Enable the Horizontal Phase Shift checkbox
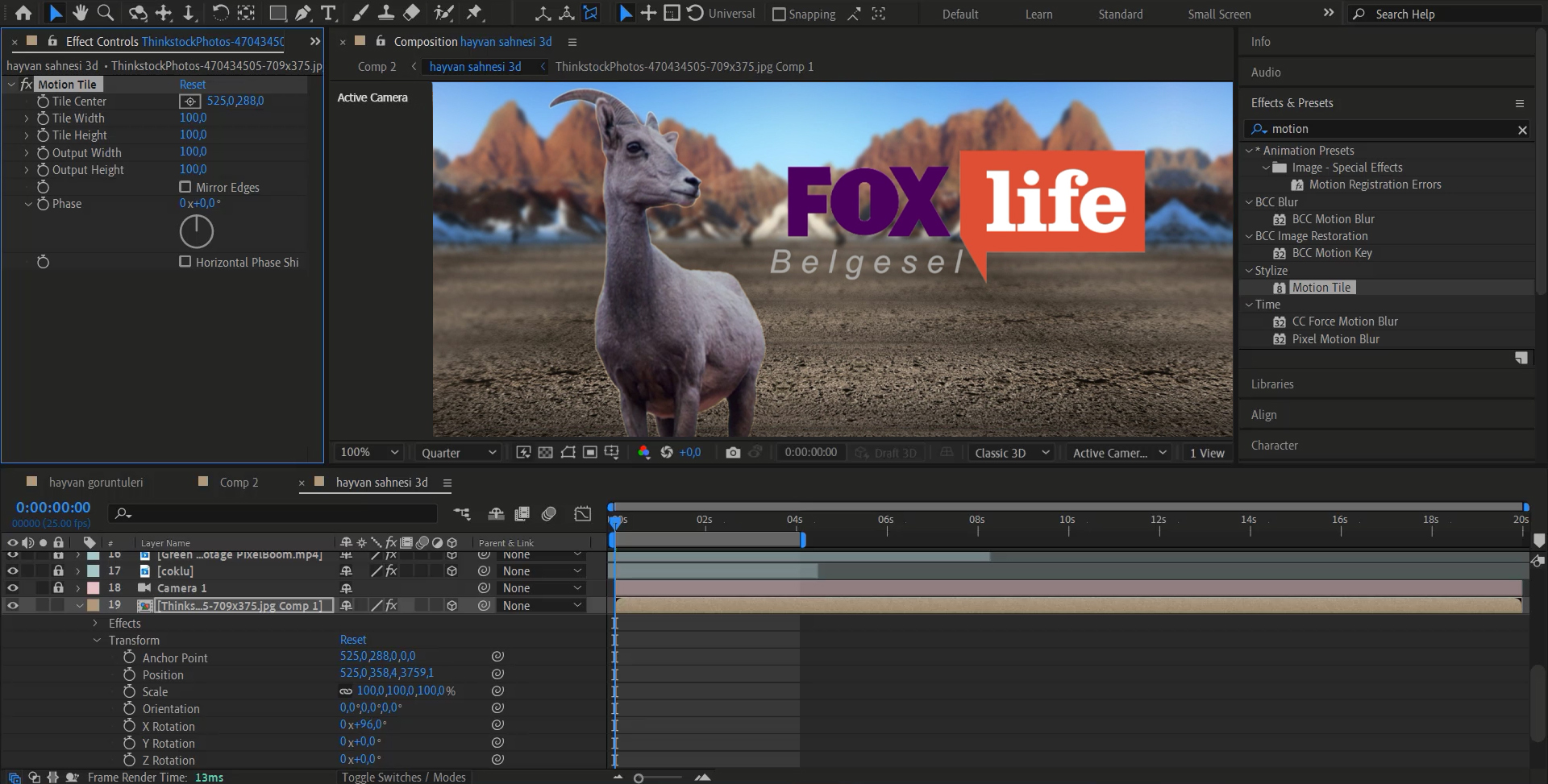The image size is (1548, 784). (x=185, y=262)
